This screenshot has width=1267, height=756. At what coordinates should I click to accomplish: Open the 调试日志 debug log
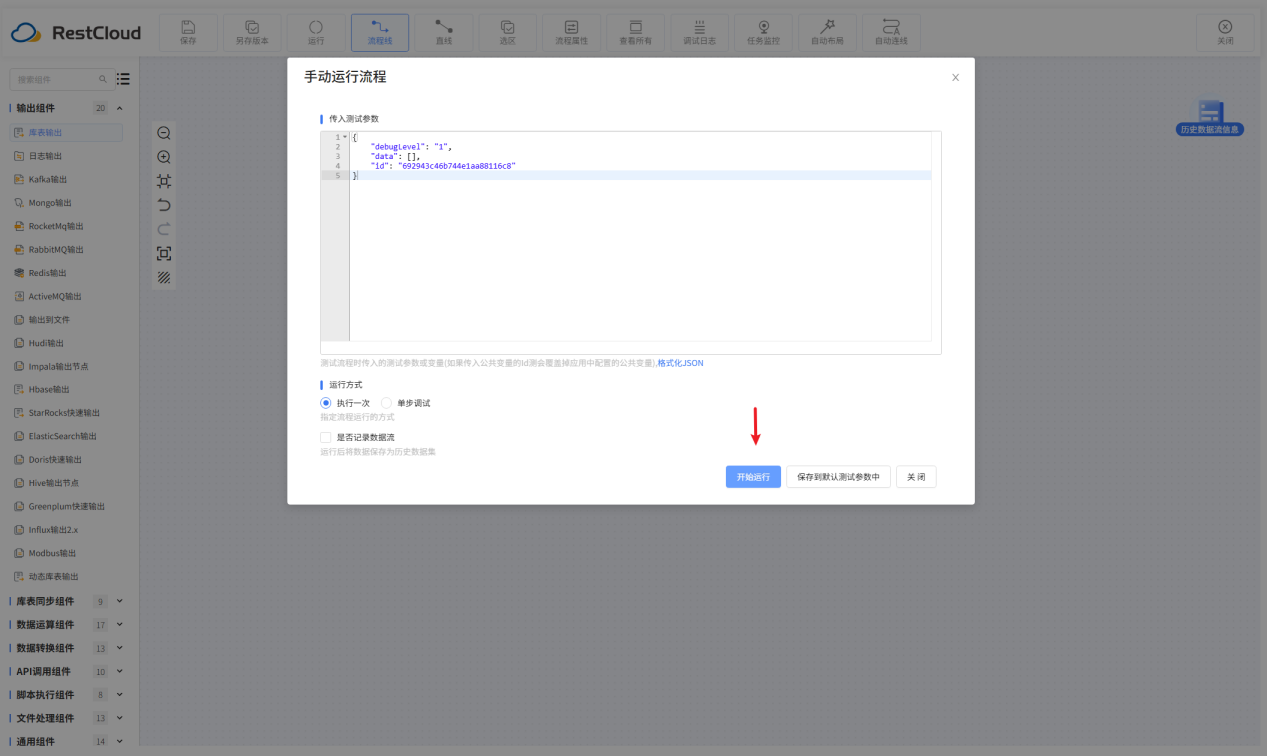(700, 32)
